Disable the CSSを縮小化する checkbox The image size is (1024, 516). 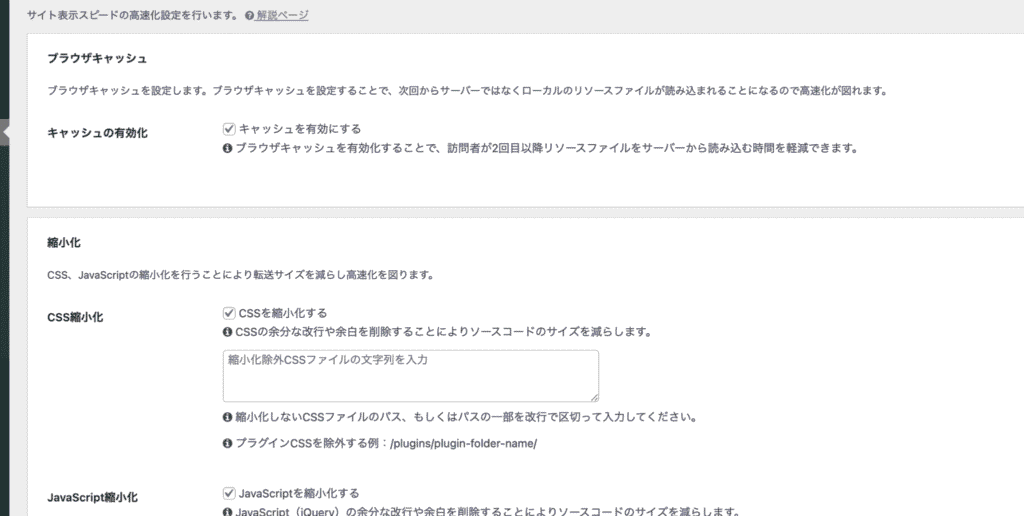click(x=229, y=313)
